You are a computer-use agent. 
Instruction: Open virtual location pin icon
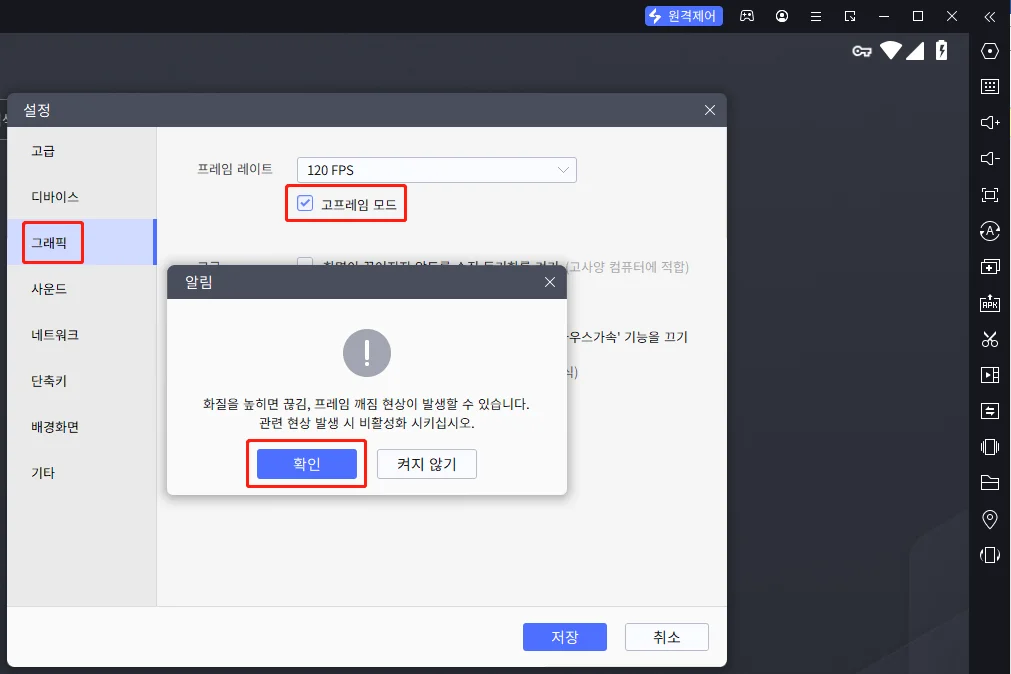[x=990, y=519]
